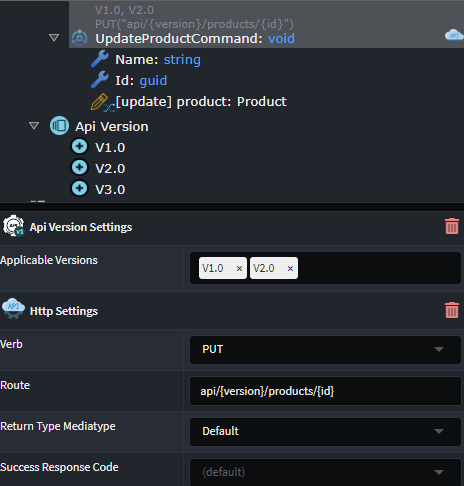This screenshot has width=464, height=486.
Task: Click the Http Settings cloud icon
Action: click(13, 309)
